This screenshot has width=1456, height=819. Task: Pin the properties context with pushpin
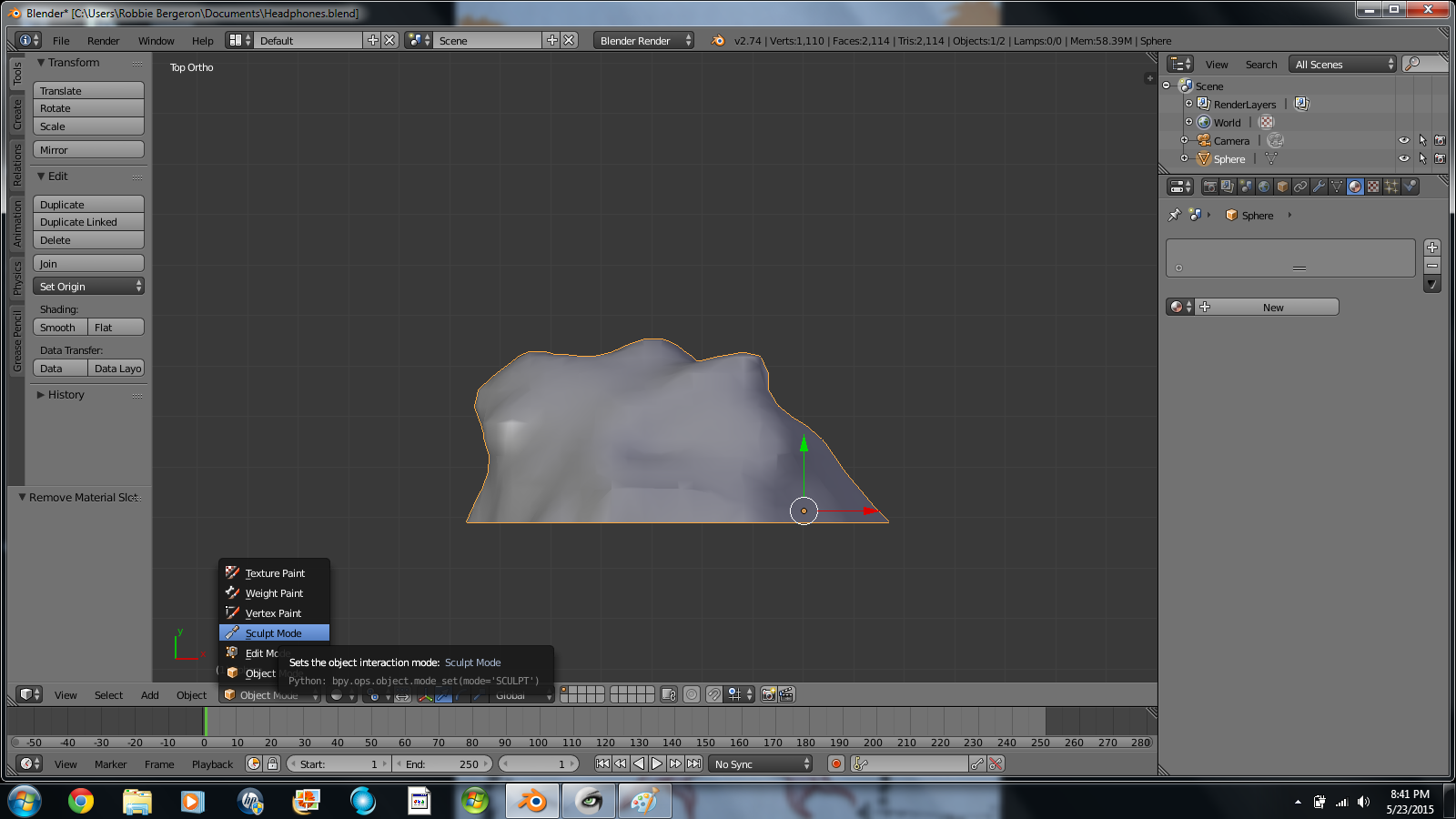1175,216
